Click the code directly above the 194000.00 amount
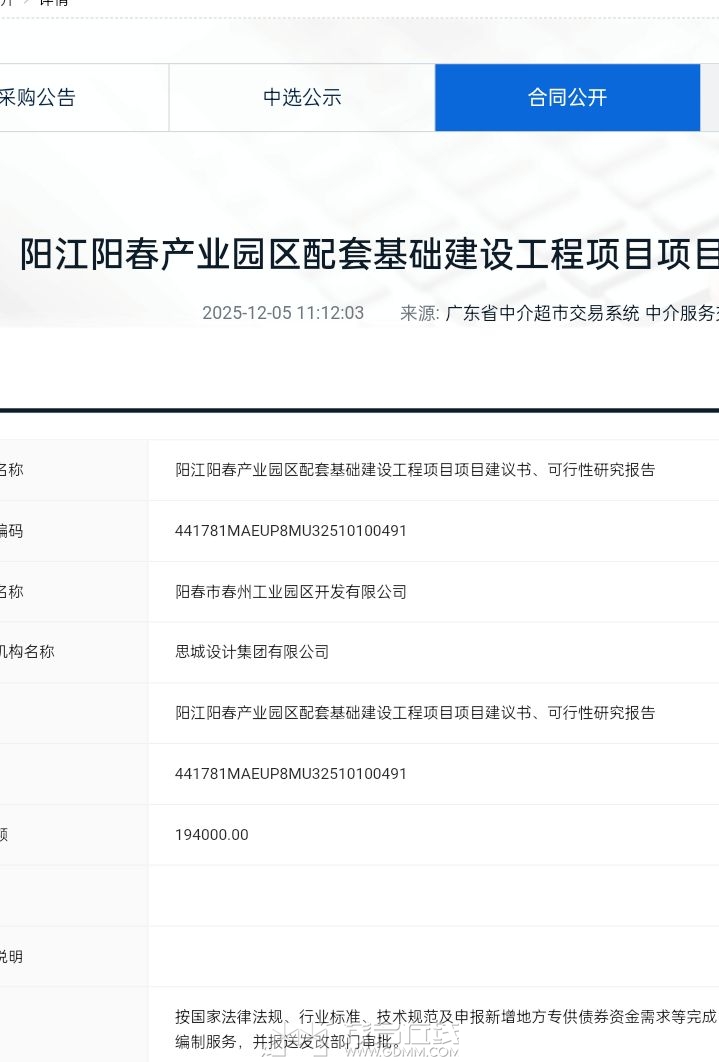This screenshot has width=719, height=1062. click(291, 774)
